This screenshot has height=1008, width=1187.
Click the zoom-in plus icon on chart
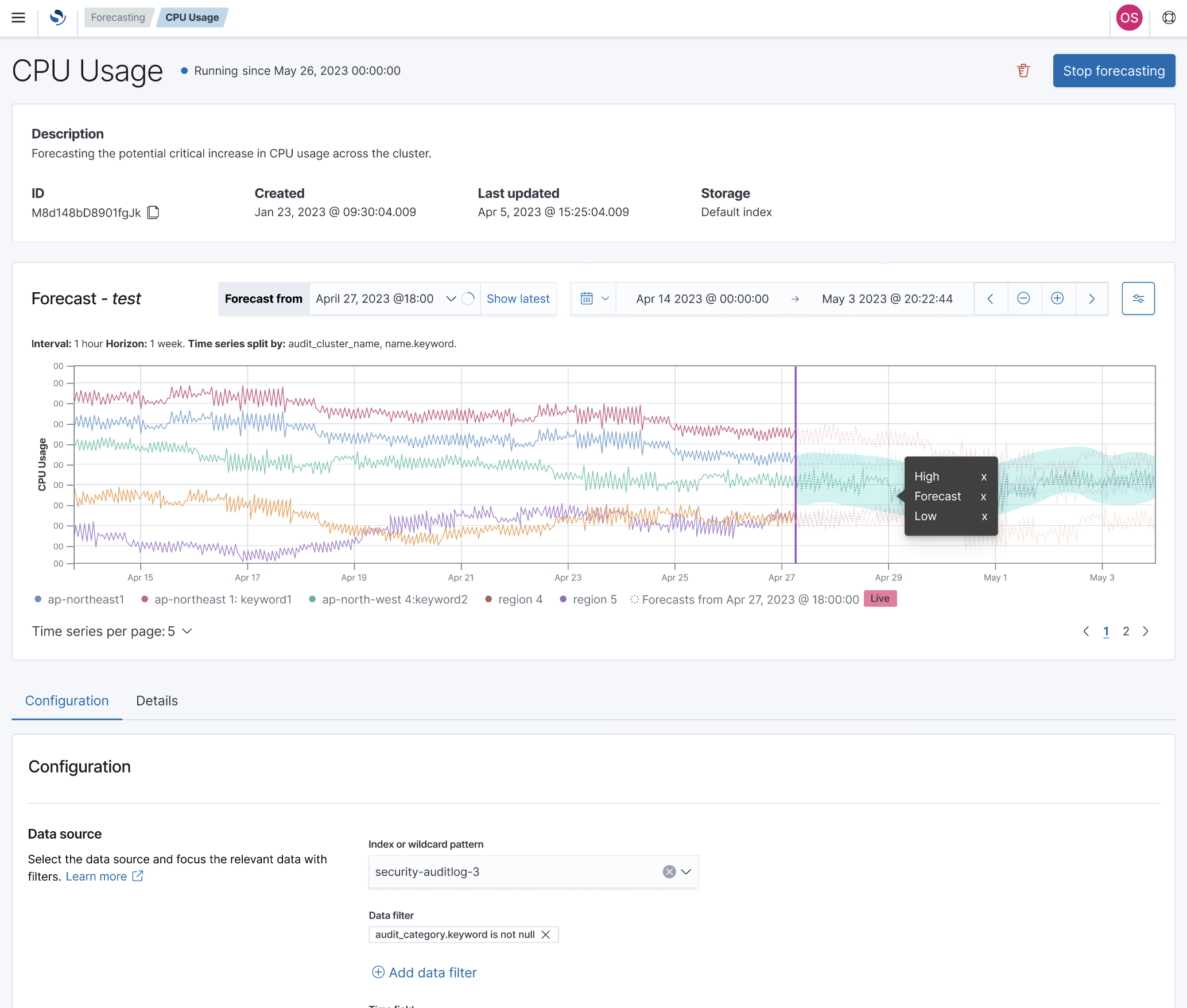[x=1058, y=298]
